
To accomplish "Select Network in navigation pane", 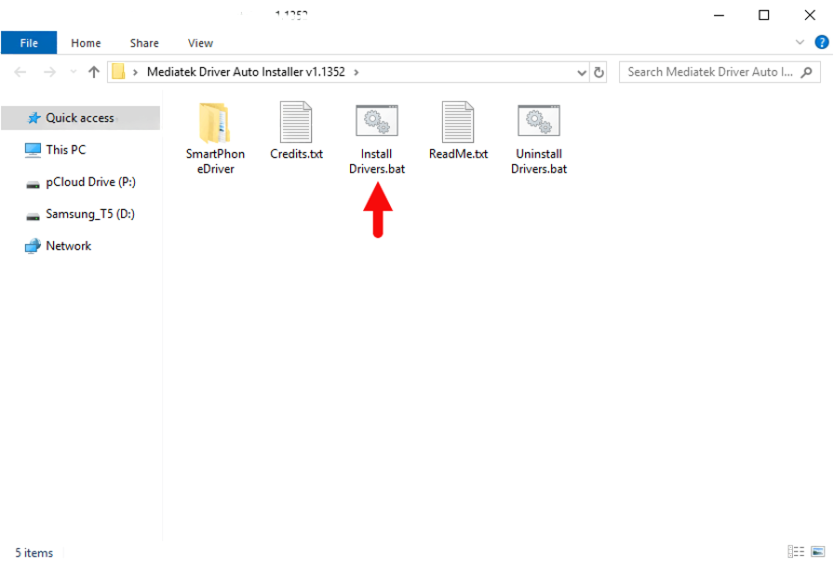I will [x=58, y=246].
